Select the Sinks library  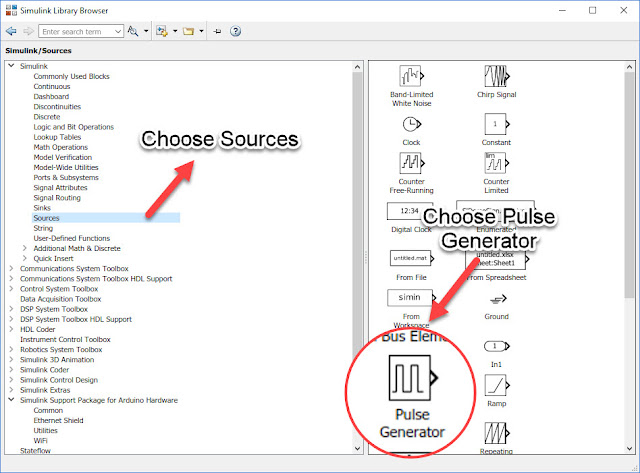(42, 208)
